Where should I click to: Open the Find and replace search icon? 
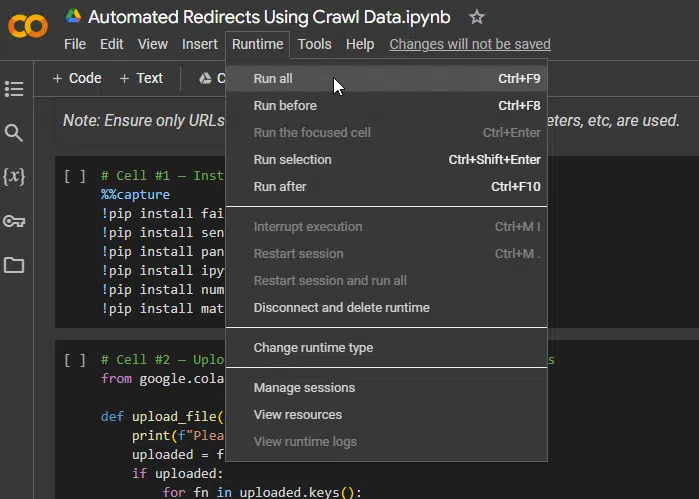[14, 133]
